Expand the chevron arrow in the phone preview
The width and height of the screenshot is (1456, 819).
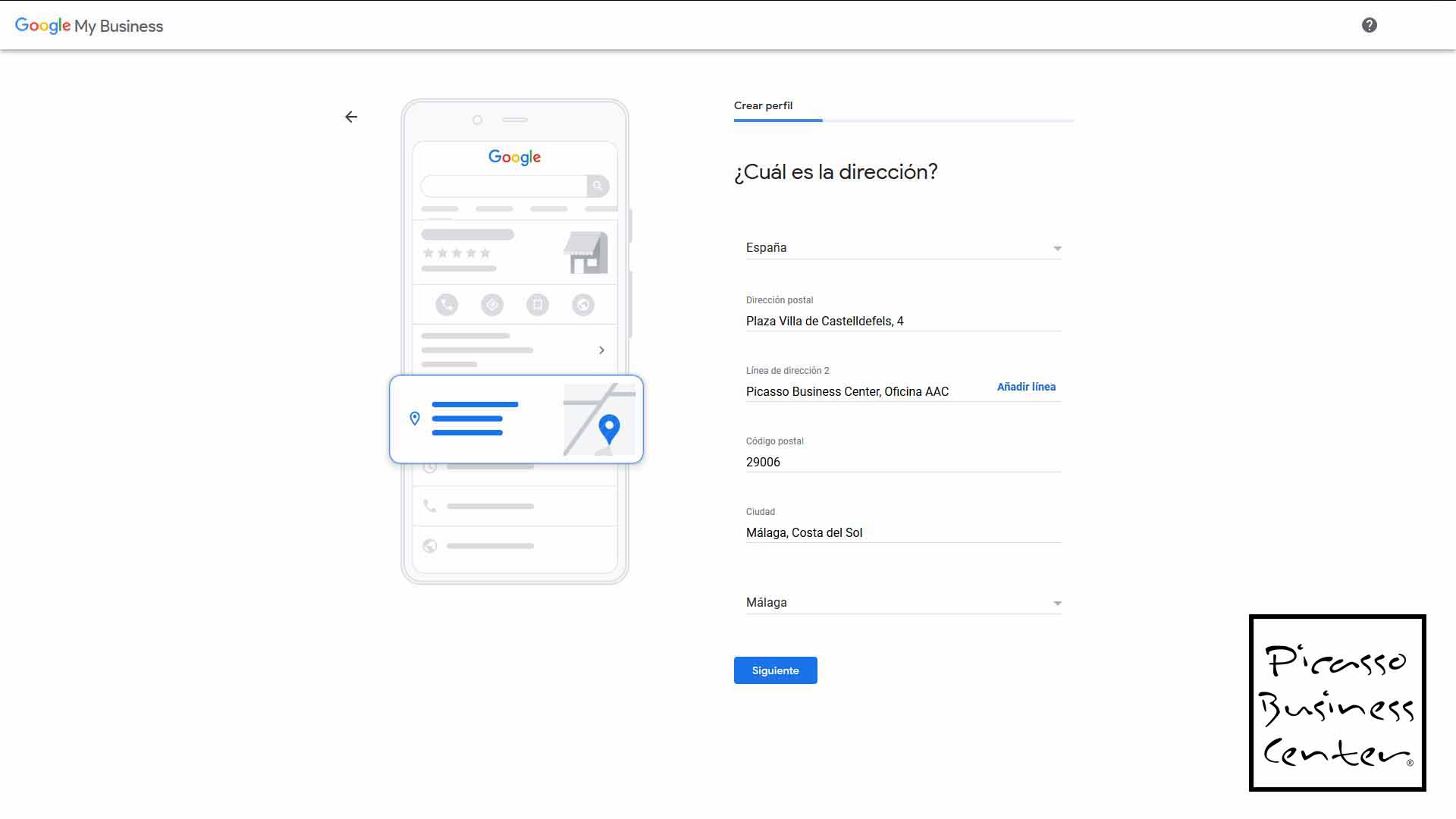601,350
